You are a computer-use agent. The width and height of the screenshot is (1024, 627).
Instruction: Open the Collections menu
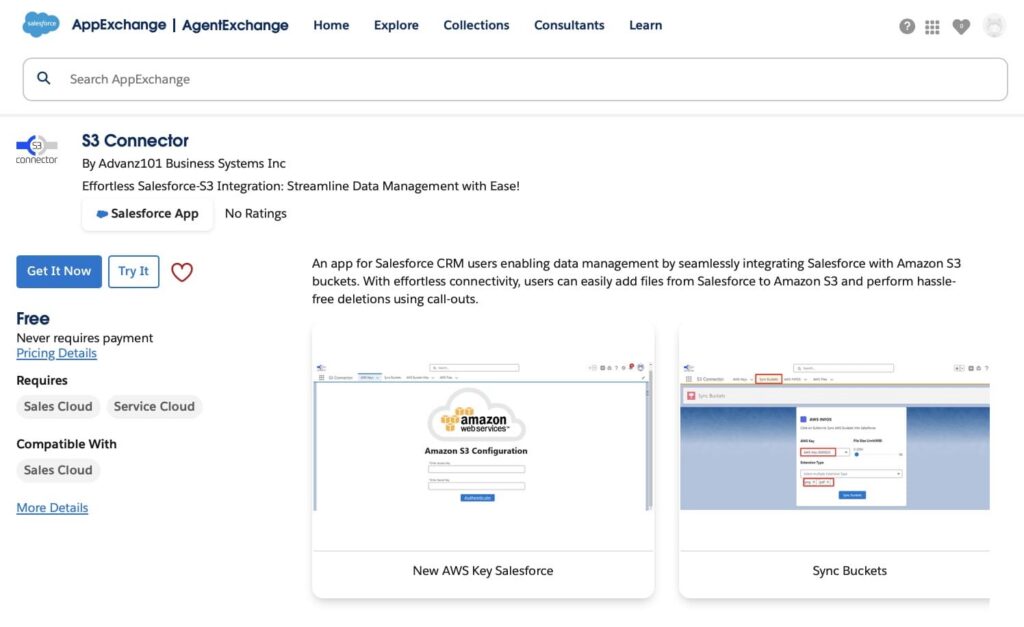pos(476,25)
